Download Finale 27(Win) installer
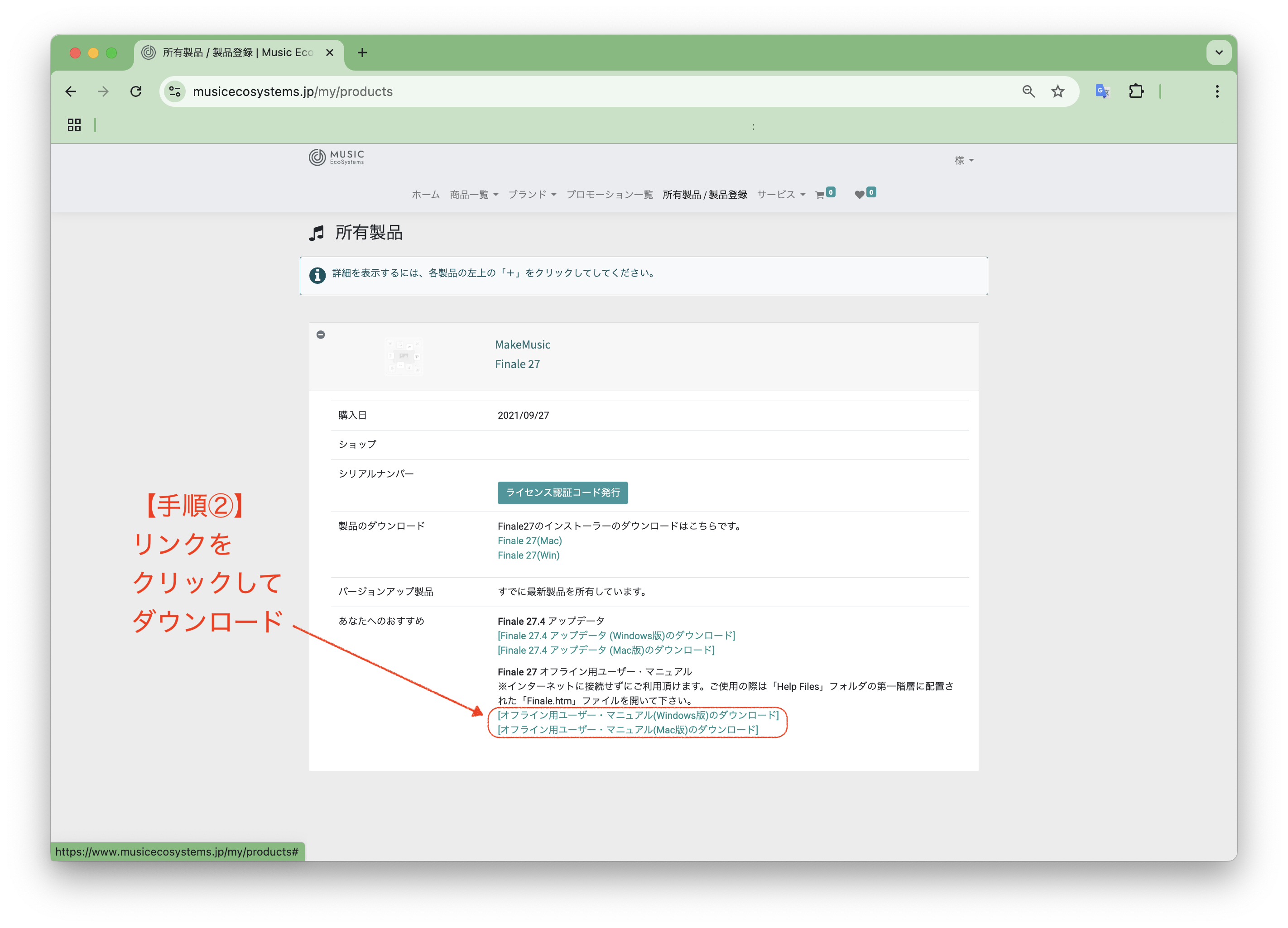Screen dimensions: 1288x928 click(529, 555)
